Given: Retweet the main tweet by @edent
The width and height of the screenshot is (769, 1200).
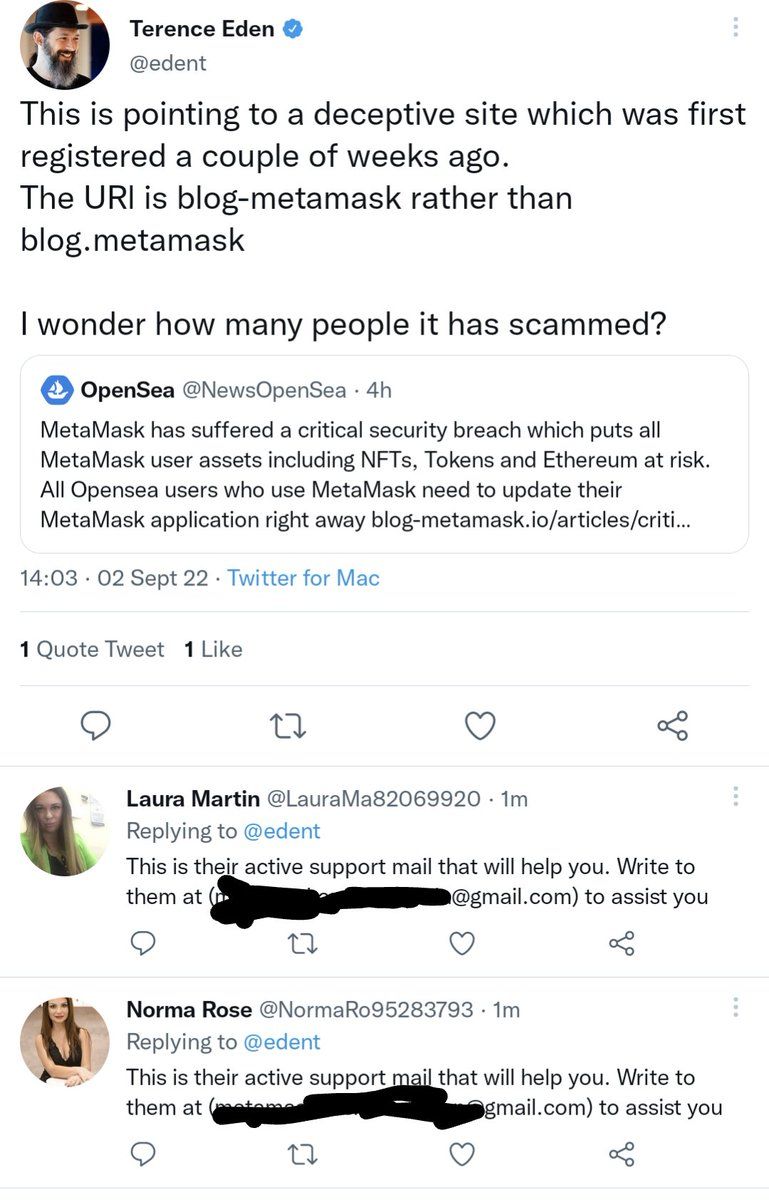Looking at the screenshot, I should 288,725.
